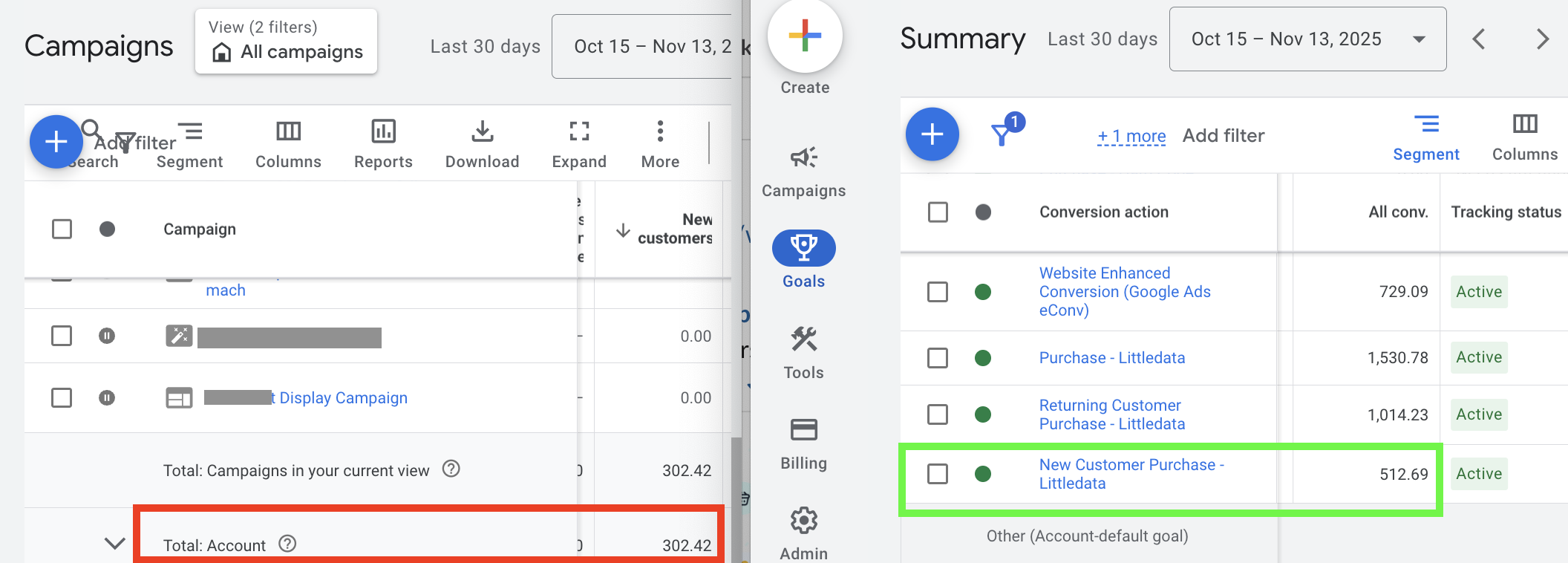
Task: Open Campaigns in the side navigation
Action: [x=803, y=172]
